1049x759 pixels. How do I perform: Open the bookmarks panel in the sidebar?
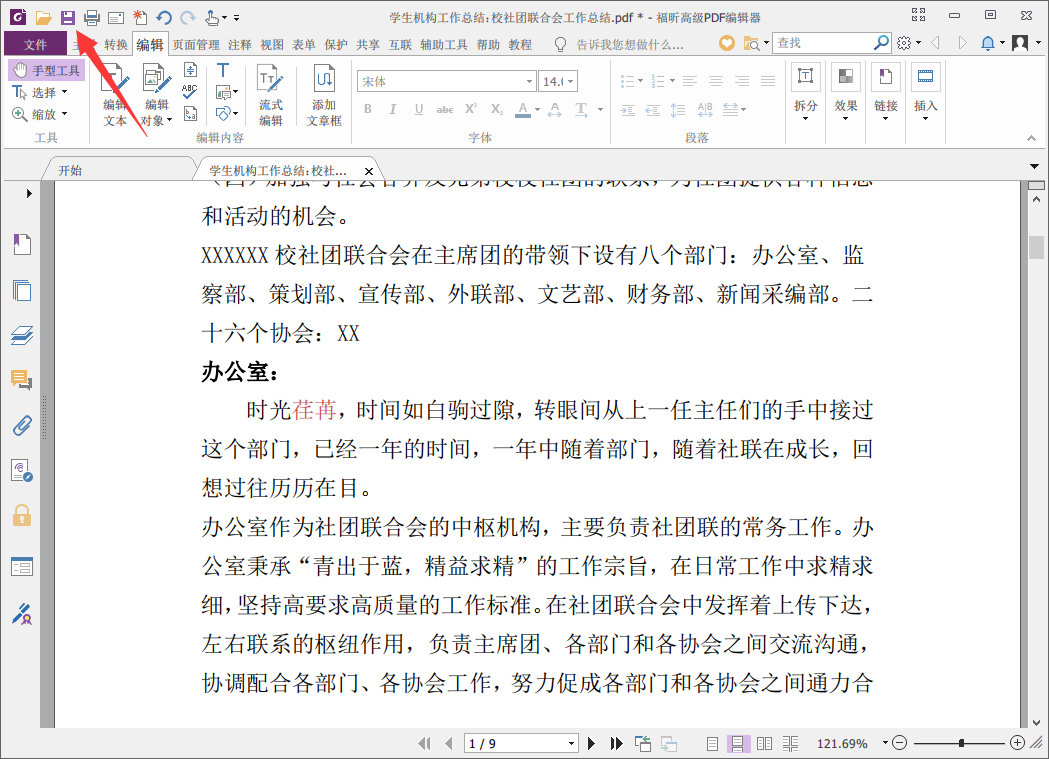tap(22, 244)
